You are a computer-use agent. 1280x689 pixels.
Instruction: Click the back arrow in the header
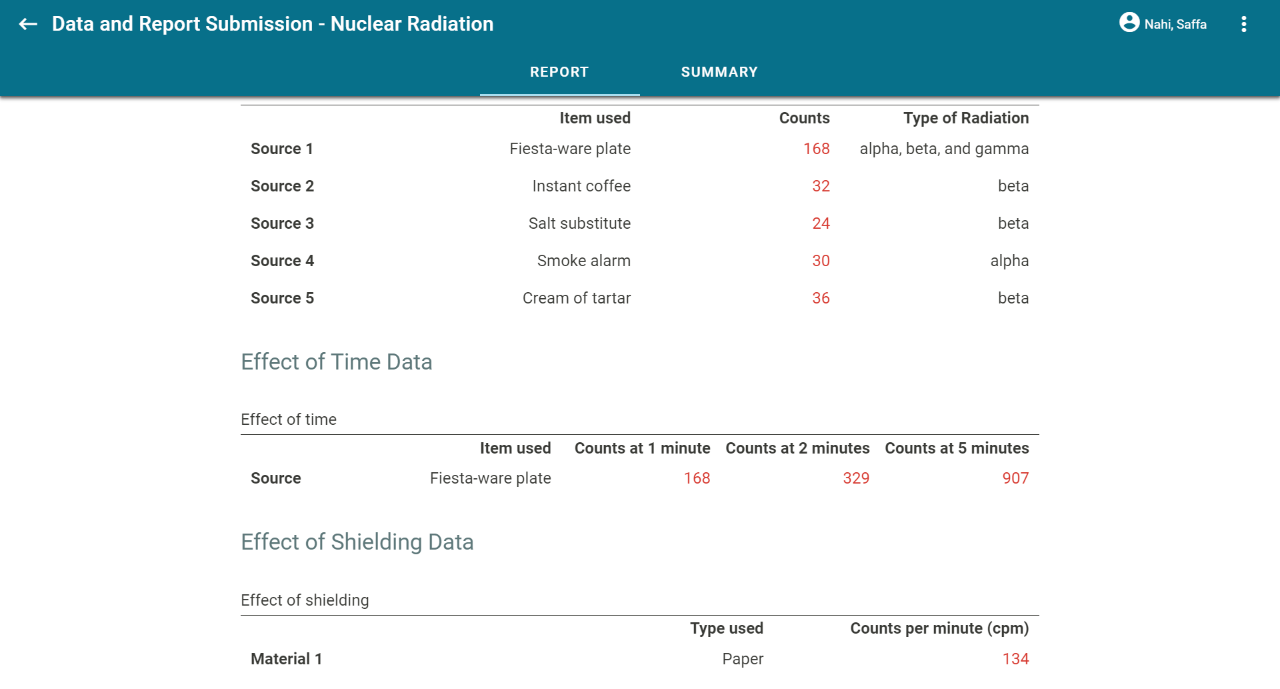coord(27,24)
